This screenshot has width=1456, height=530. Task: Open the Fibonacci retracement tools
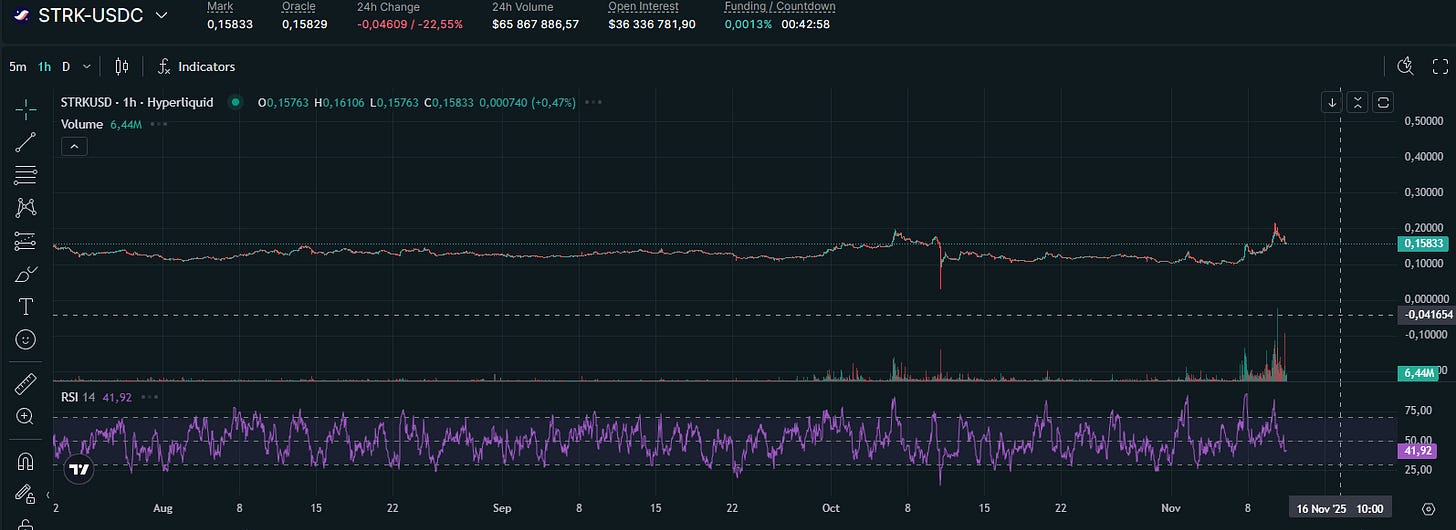tap(26, 175)
